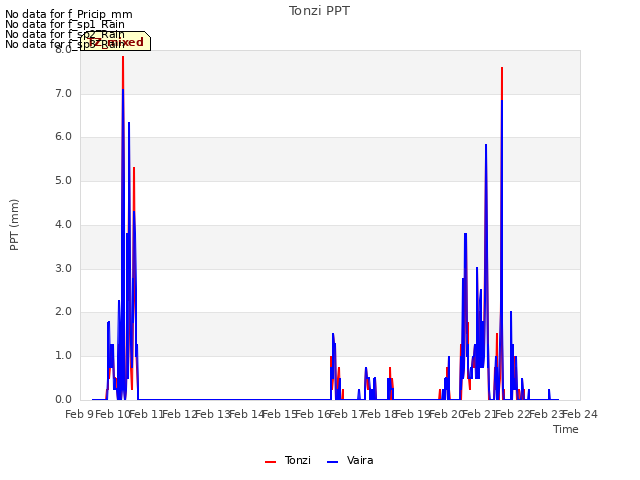The height and width of the screenshot is (480, 640).
Task: Click the Feb 14 x-axis tick label
Action: point(246,415)
